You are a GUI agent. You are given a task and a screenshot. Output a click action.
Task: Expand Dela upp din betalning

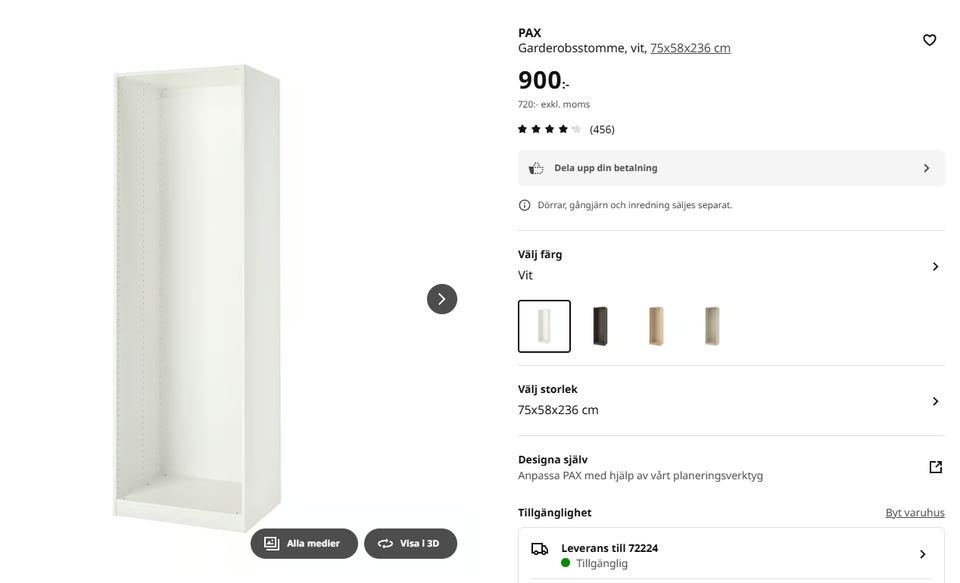pyautogui.click(x=926, y=168)
